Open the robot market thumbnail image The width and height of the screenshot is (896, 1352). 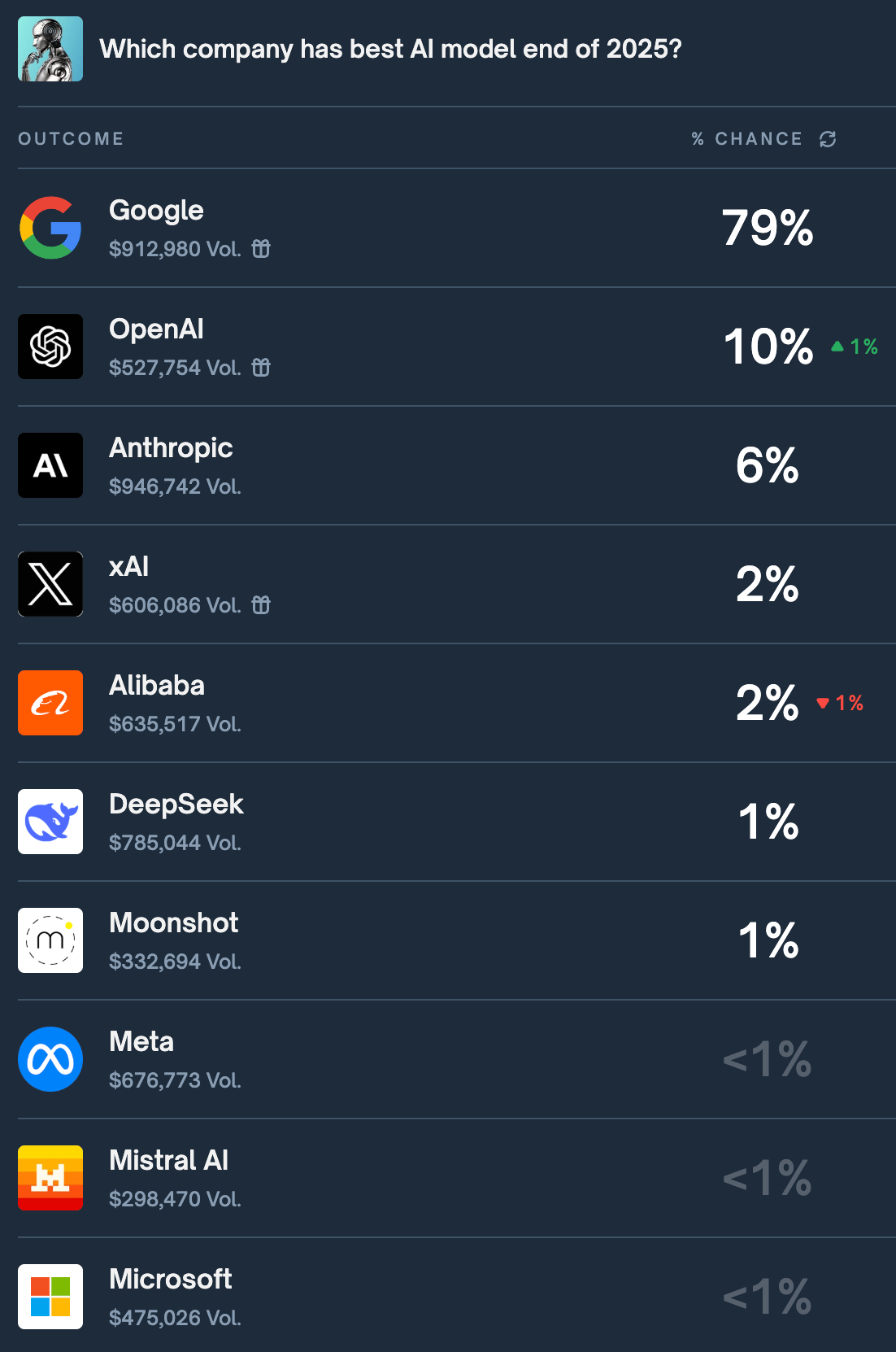50,49
